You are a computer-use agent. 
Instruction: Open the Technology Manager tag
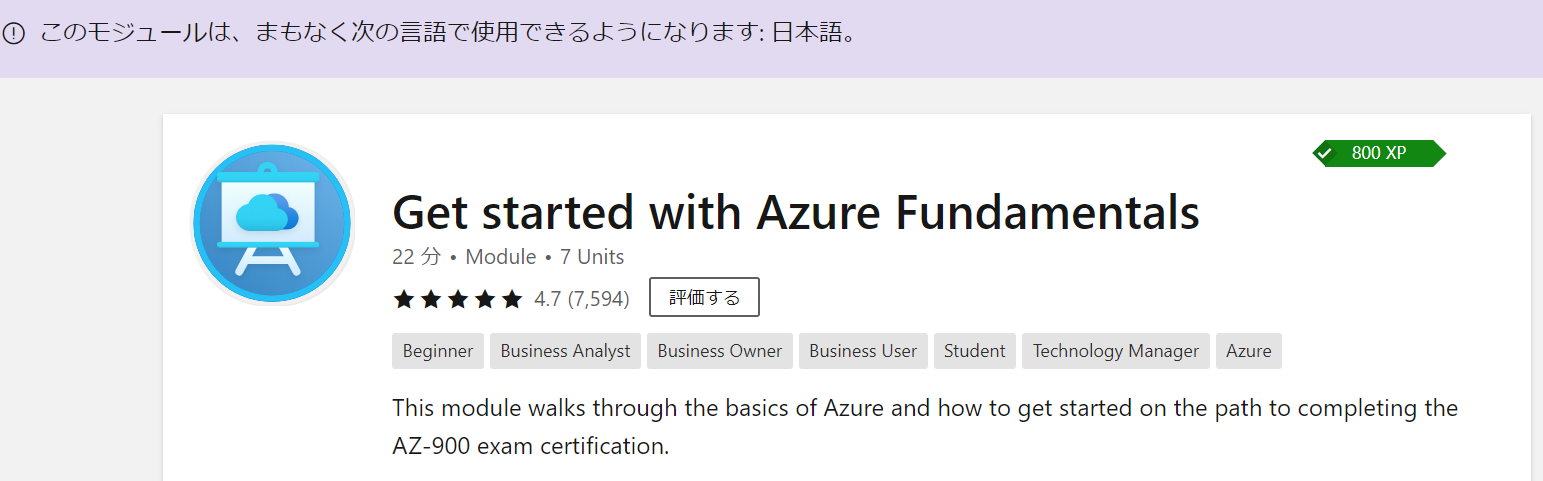tap(1116, 351)
